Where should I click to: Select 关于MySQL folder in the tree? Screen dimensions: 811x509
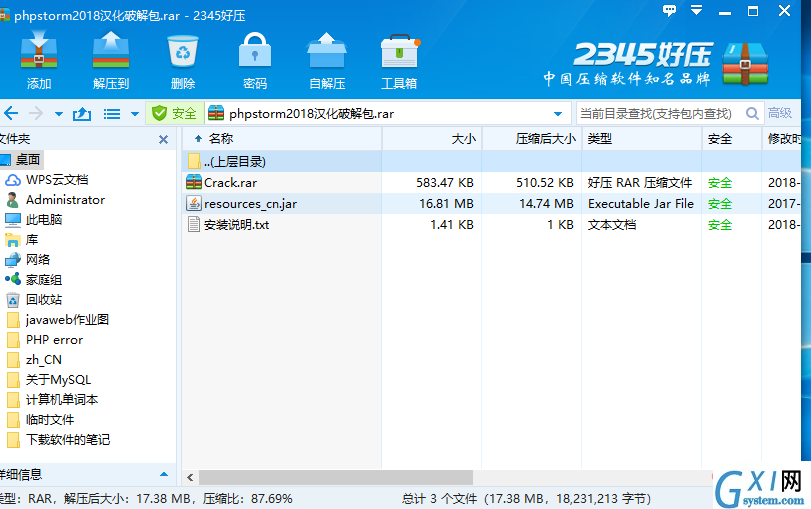(58, 380)
